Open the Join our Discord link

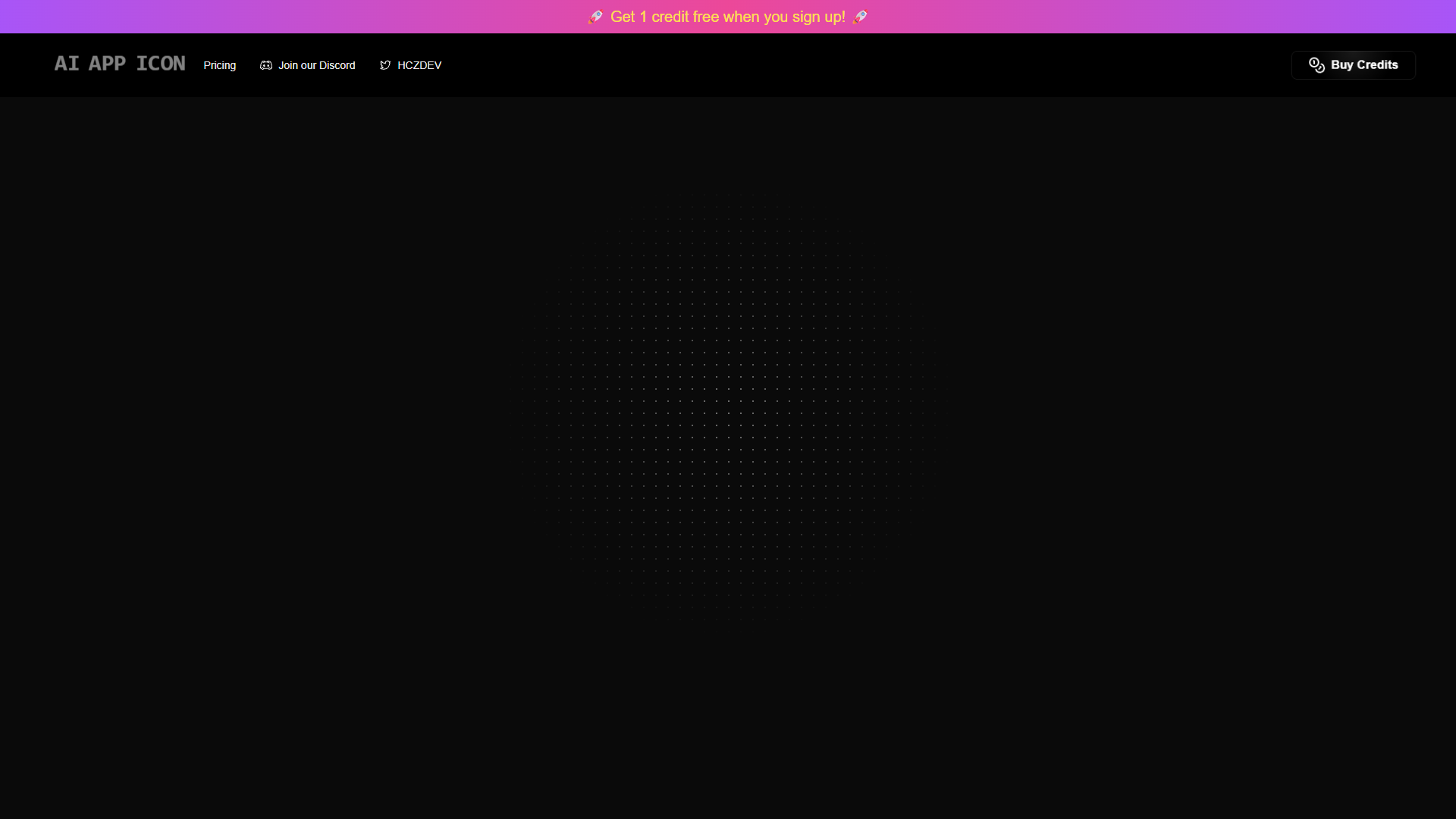pos(308,65)
